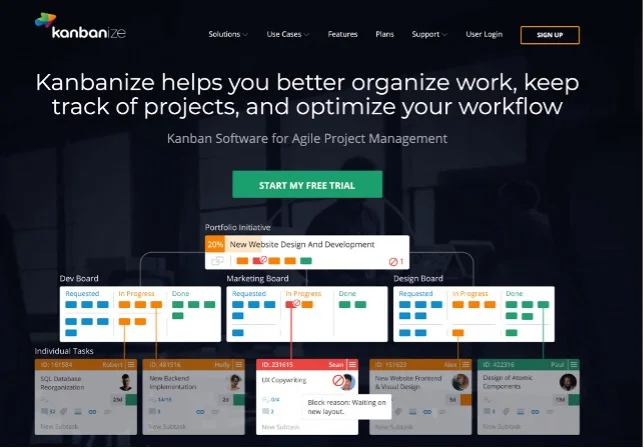Click attachment paperclip on Design of Atomic card
Screen dimensions: 644x448
coord(506,411)
